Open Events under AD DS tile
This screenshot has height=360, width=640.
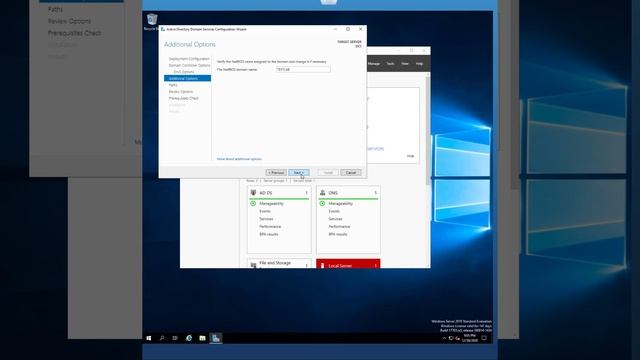(265, 211)
